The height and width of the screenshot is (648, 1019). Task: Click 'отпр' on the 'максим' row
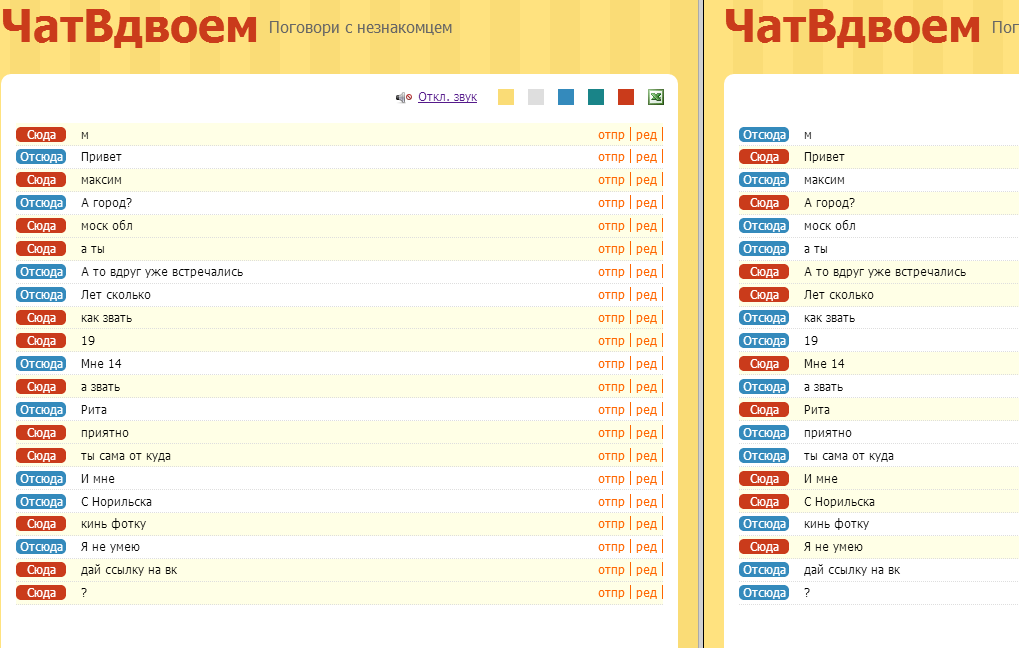coord(611,180)
